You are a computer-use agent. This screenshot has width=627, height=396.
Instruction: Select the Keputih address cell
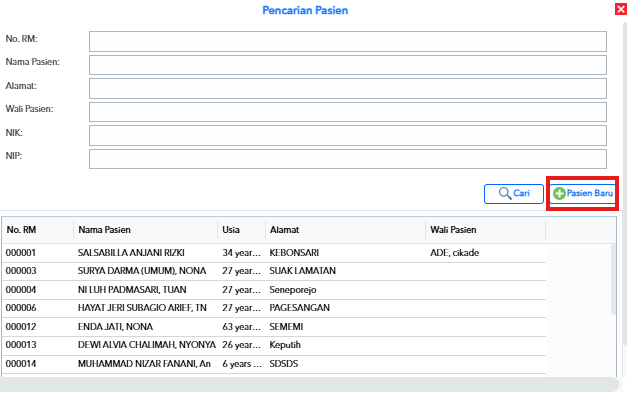point(285,345)
